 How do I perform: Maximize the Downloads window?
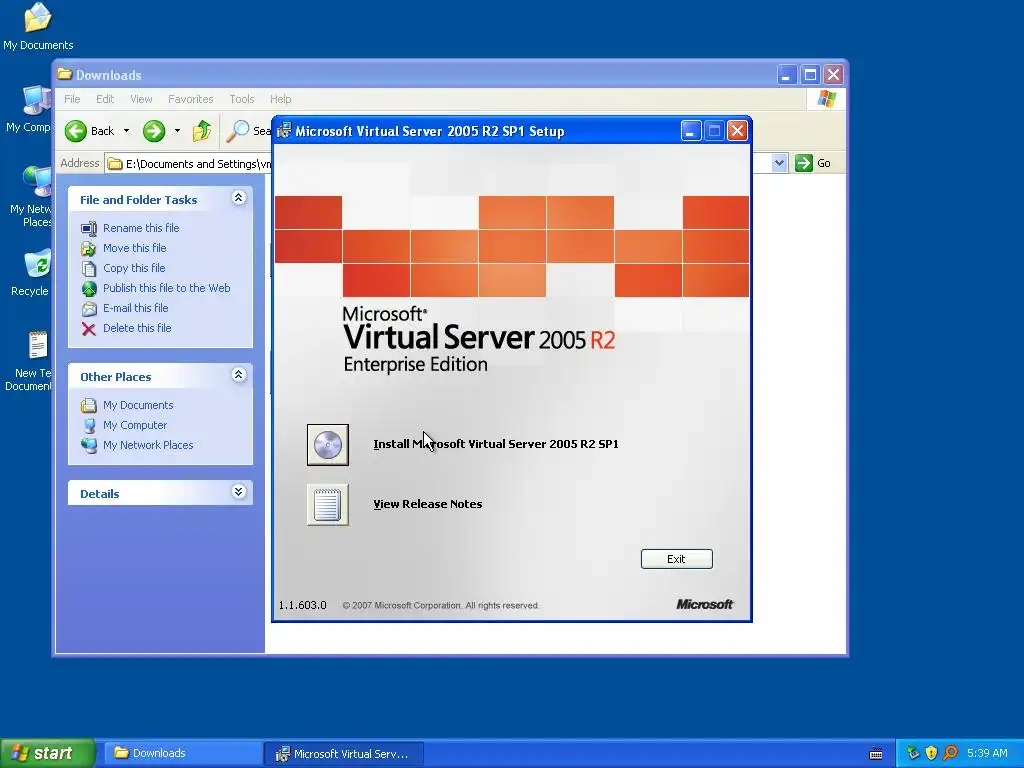point(810,75)
